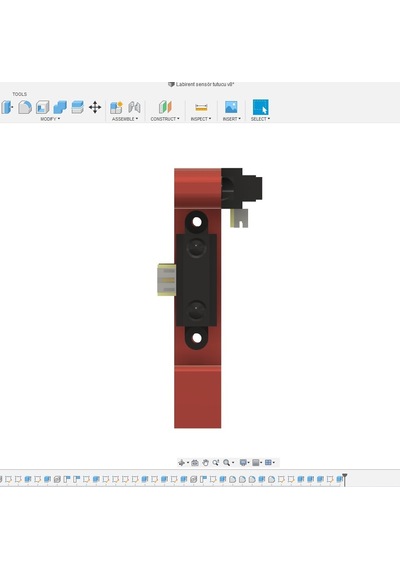The image size is (400, 570).
Task: Click the Zoom Window magnifier icon
Action: pos(227,462)
